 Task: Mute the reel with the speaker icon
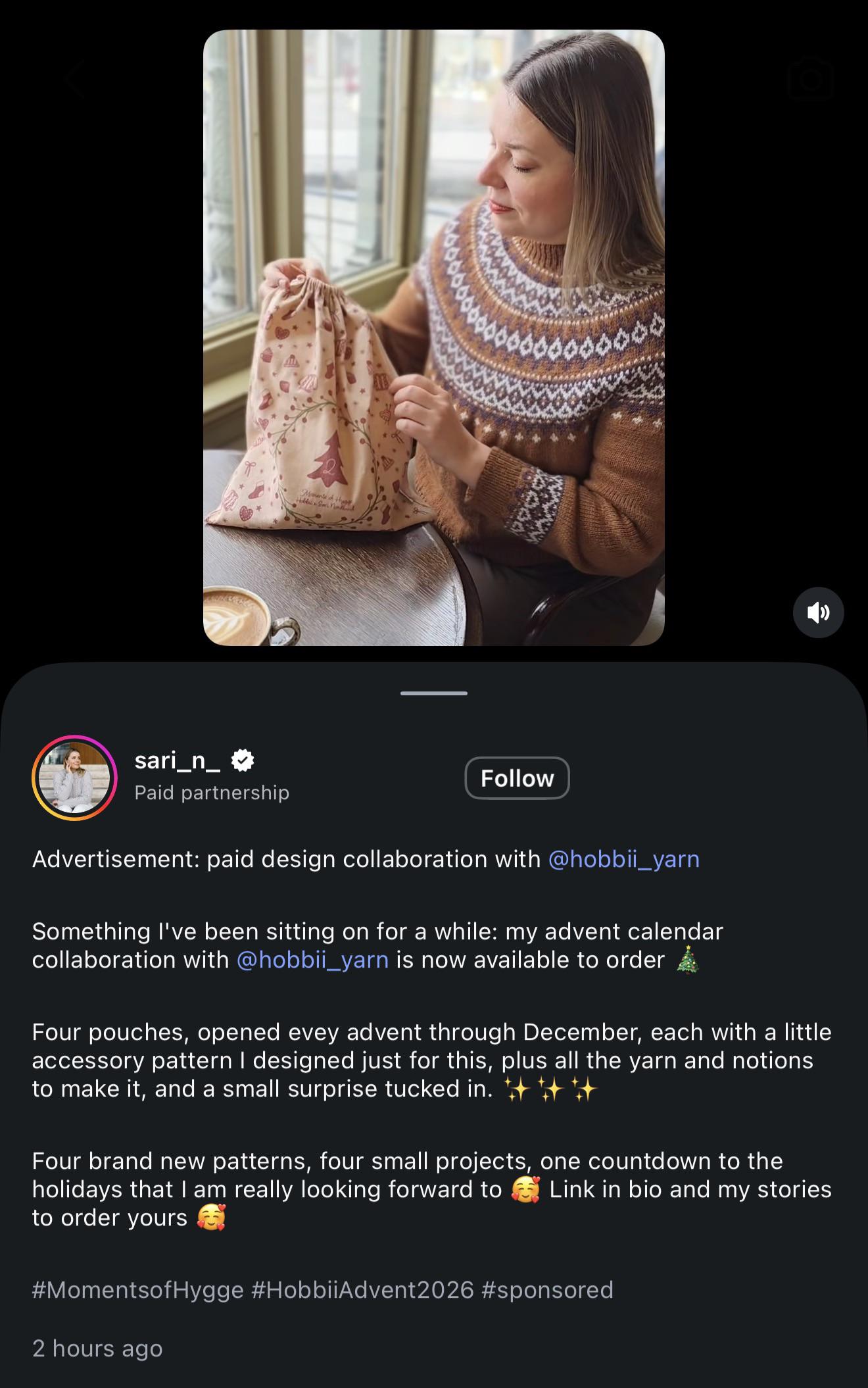tap(818, 612)
